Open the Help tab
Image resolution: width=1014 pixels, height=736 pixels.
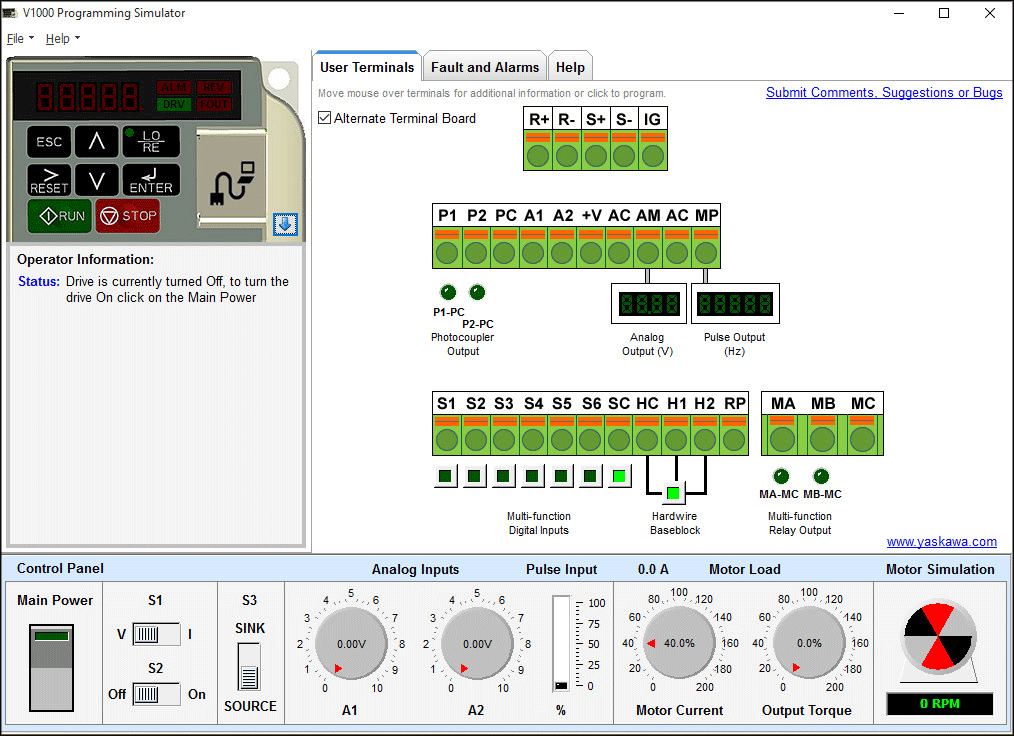[570, 66]
